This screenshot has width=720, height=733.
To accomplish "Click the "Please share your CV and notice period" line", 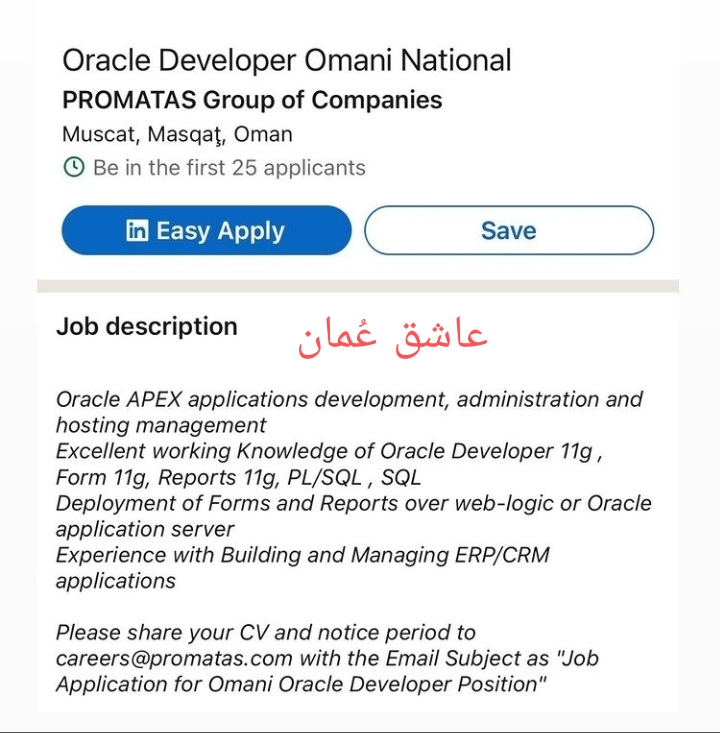I will (x=266, y=632).
